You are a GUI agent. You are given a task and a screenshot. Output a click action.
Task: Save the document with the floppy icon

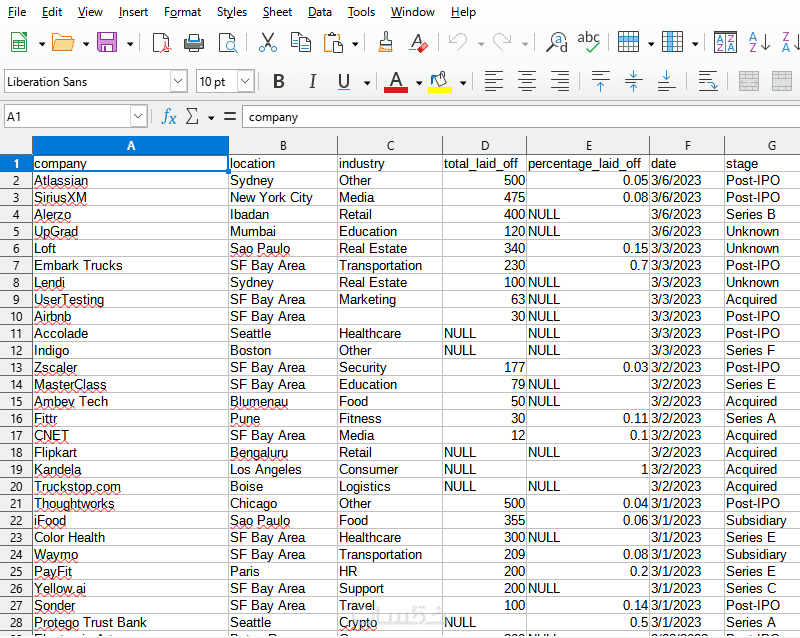click(x=107, y=43)
